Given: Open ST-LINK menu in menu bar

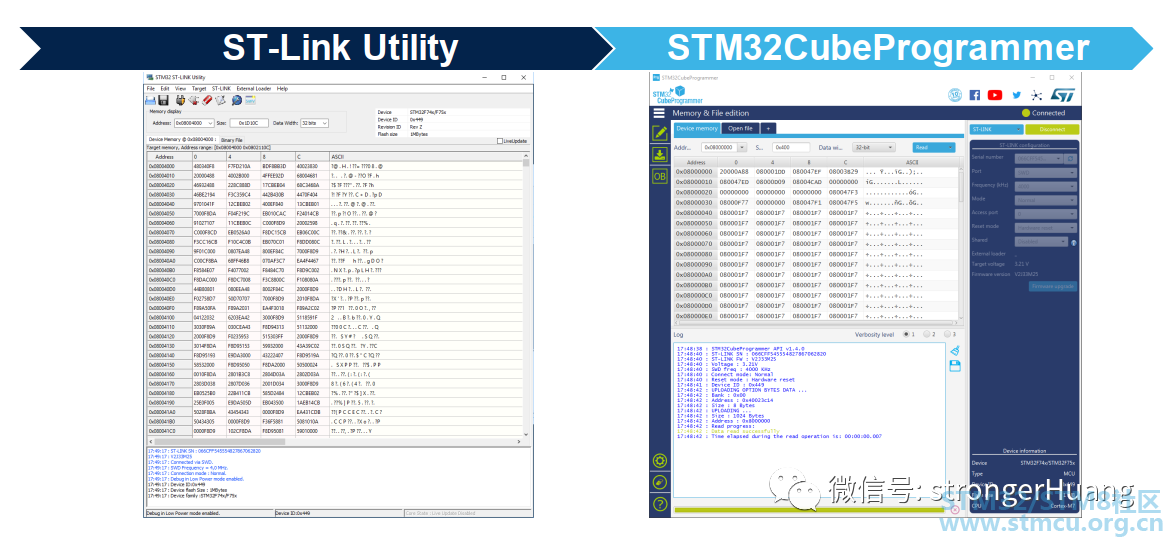Looking at the screenshot, I should [221, 88].
